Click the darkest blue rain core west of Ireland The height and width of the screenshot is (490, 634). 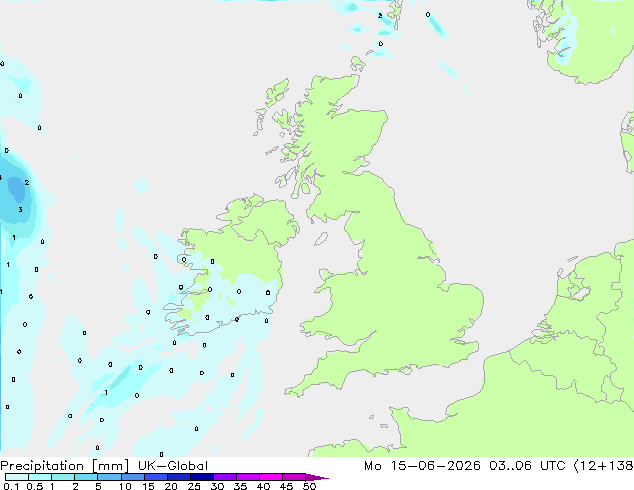point(17,189)
